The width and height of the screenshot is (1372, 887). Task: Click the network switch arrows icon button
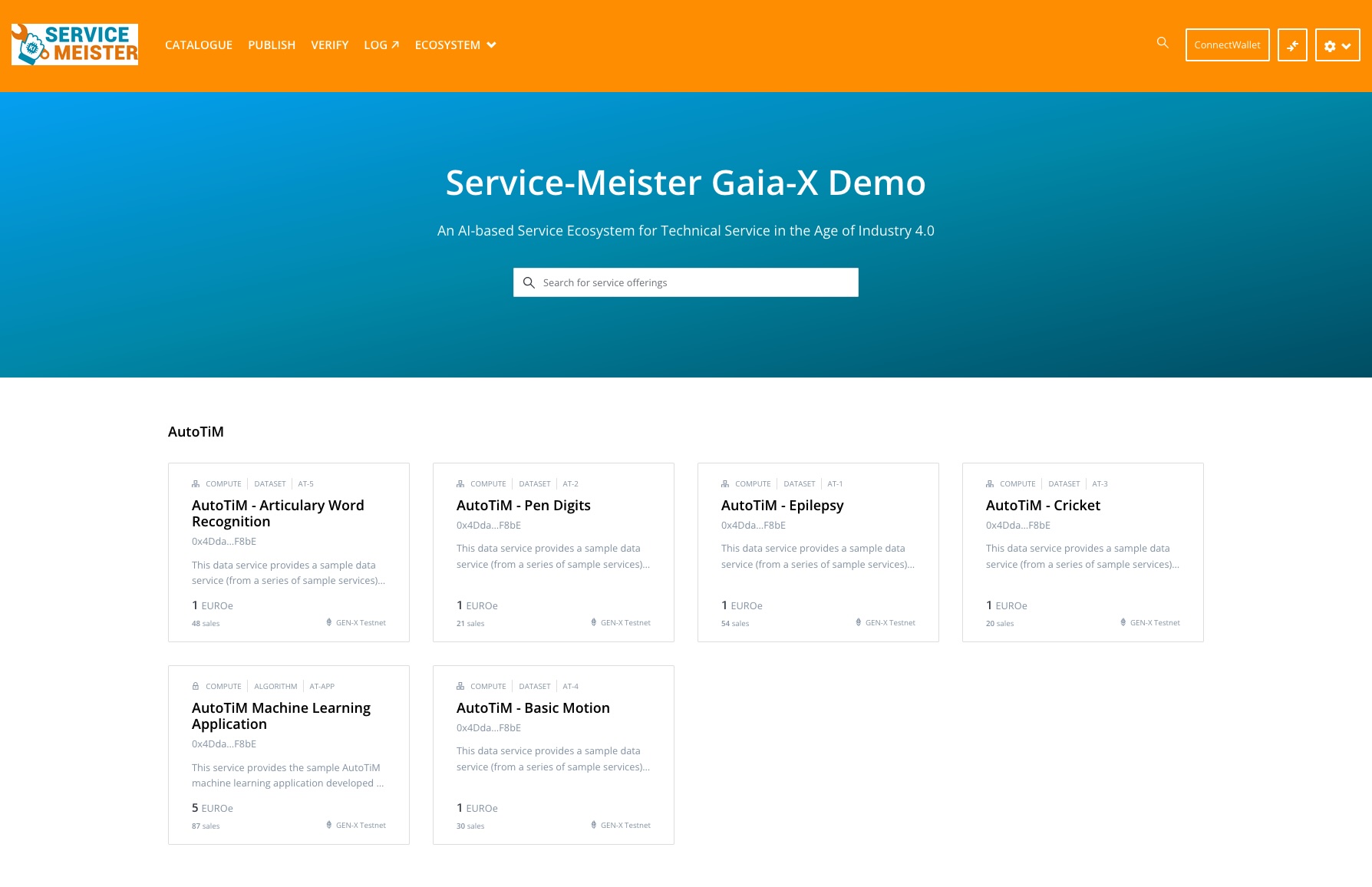tap(1292, 45)
